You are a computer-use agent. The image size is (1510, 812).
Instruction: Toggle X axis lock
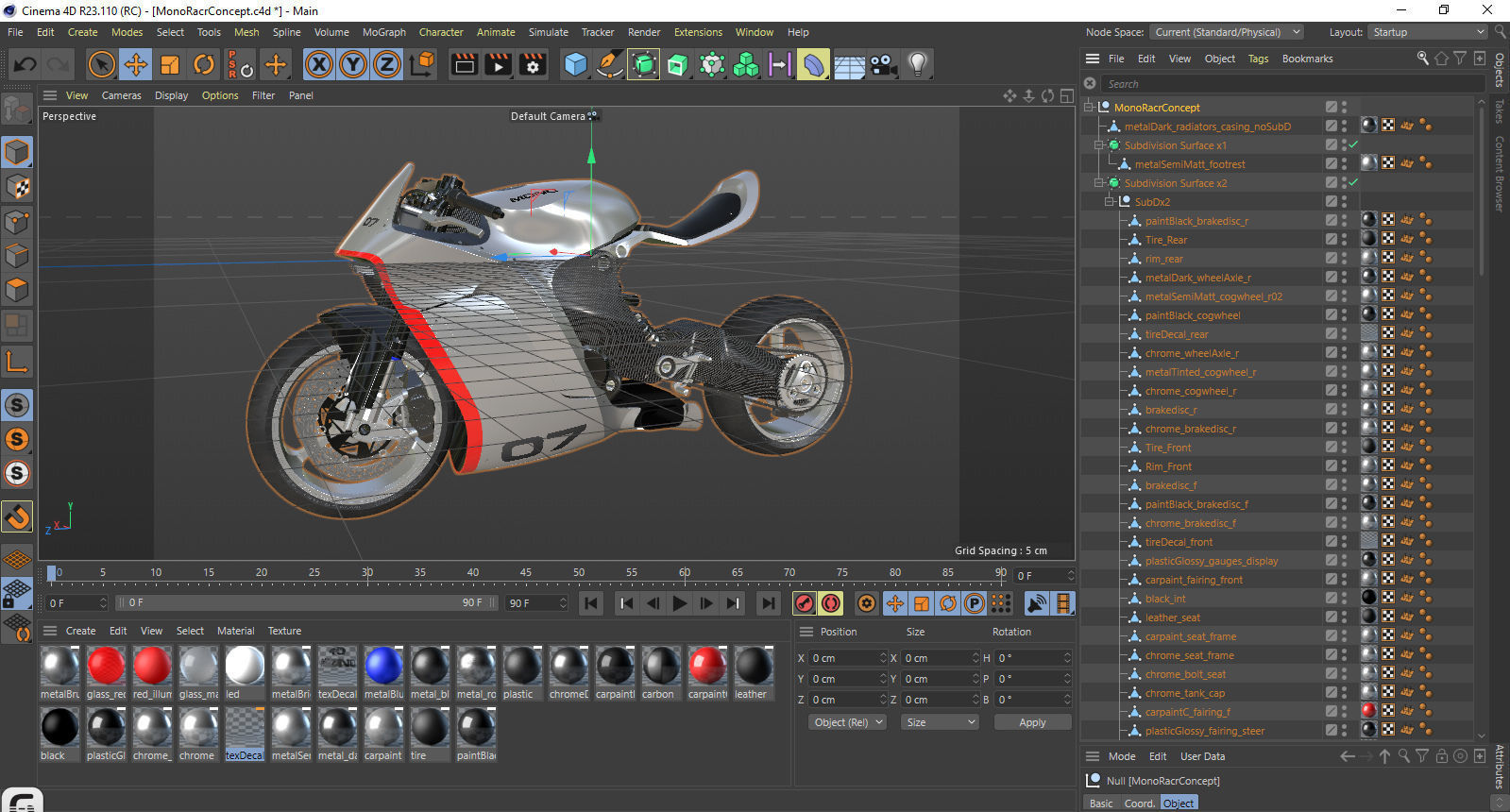point(319,64)
